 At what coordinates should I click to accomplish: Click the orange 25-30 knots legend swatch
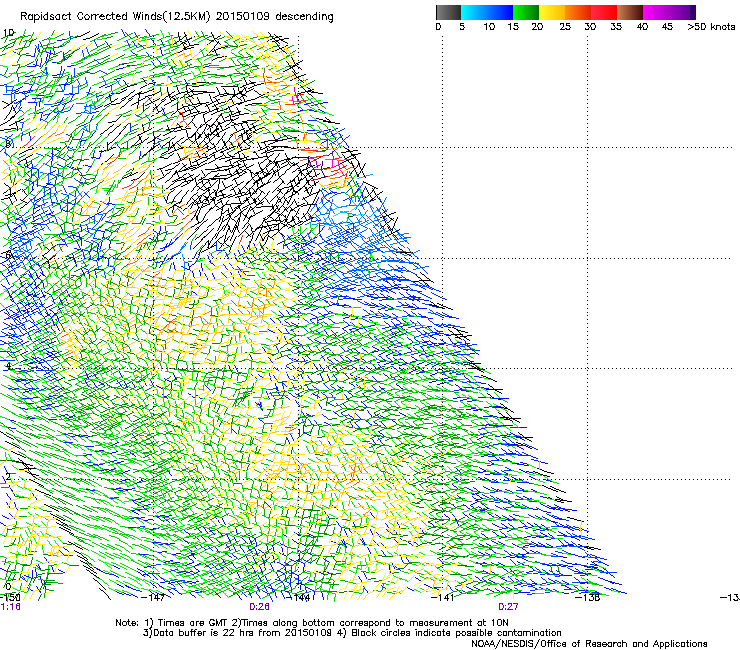[578, 12]
